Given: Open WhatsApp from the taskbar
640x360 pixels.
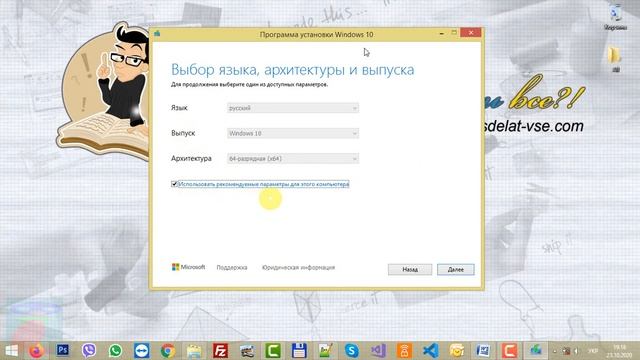Looking at the screenshot, I should [115, 351].
